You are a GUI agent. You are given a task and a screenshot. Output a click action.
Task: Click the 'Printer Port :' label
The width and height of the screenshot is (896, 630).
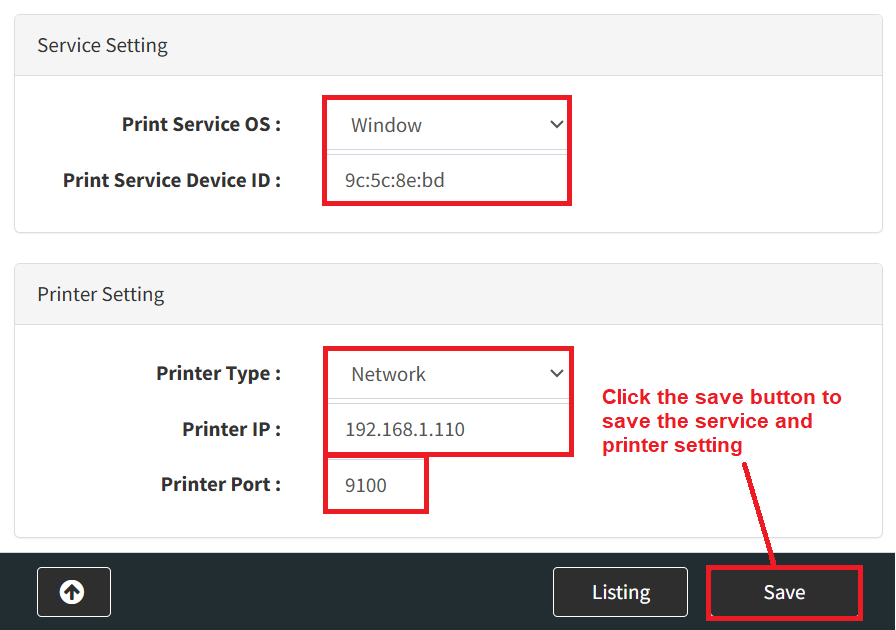[220, 485]
